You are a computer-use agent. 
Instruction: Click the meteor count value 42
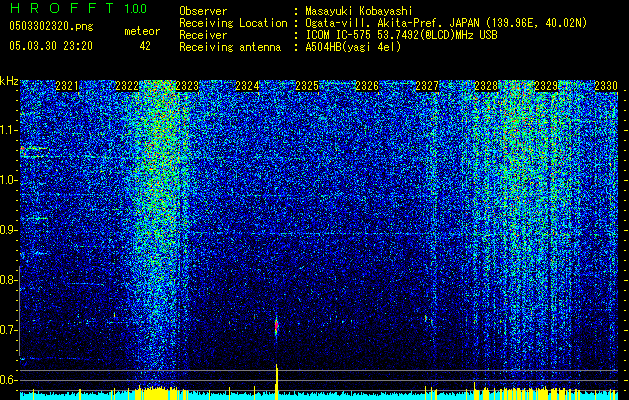pos(145,46)
